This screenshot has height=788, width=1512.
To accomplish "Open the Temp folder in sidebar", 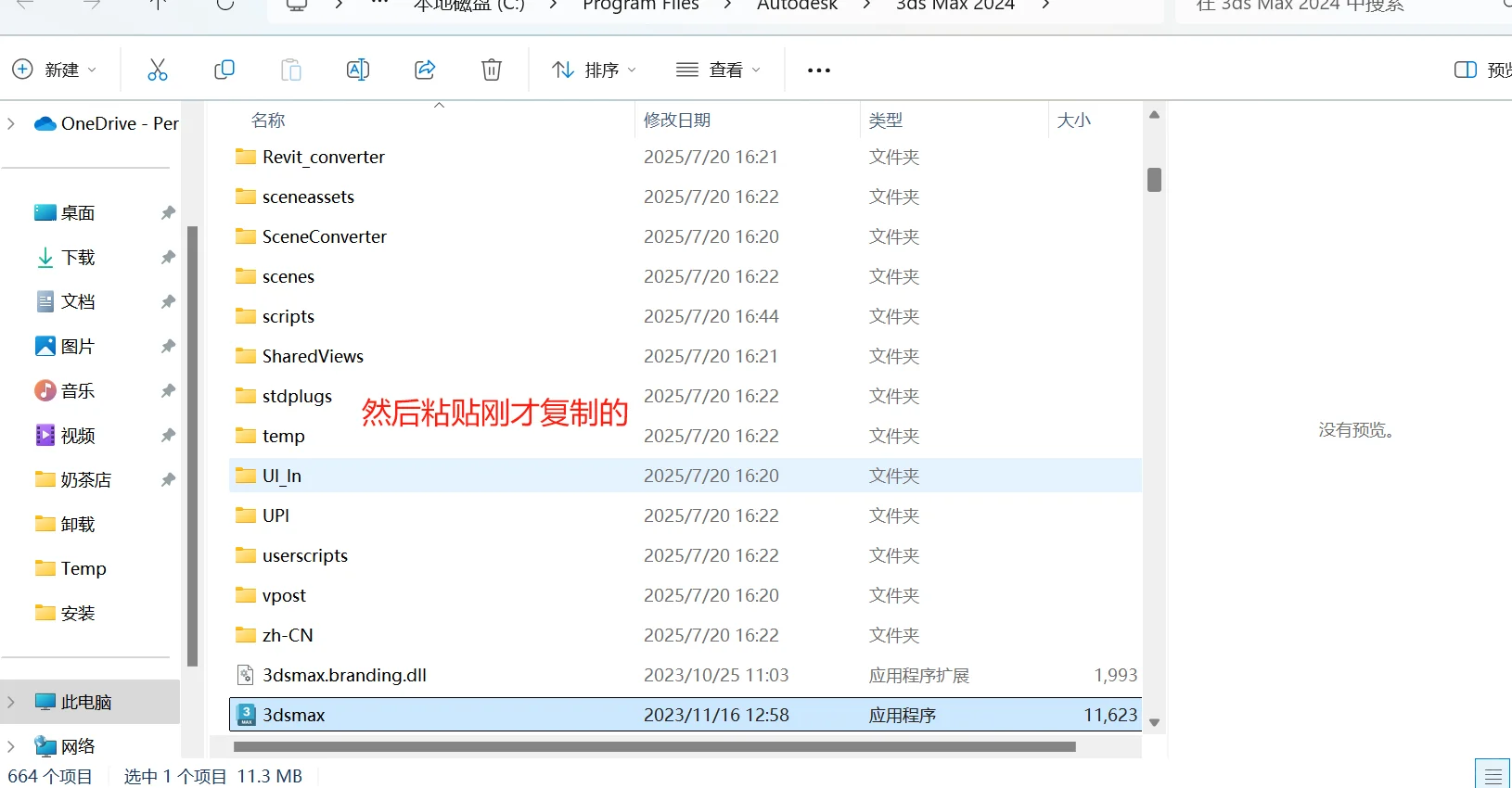I will 70,568.
